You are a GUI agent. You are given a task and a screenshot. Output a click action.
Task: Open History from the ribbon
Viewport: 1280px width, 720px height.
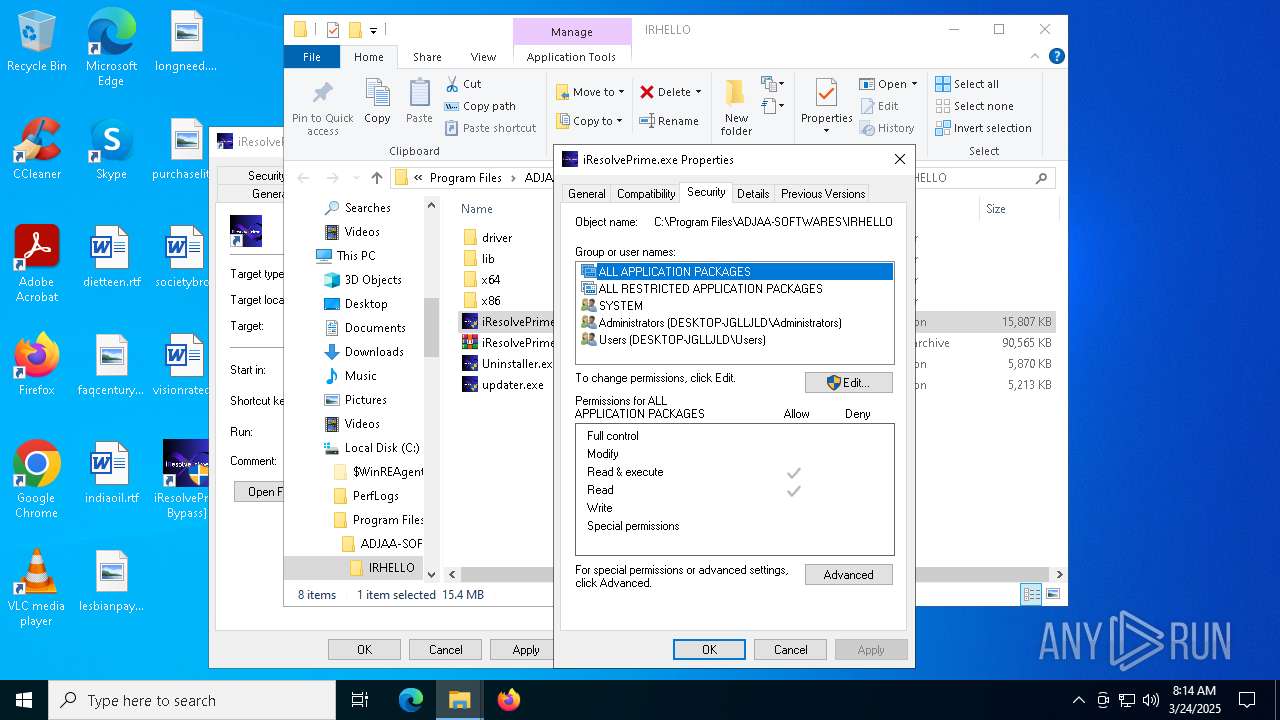[886, 128]
